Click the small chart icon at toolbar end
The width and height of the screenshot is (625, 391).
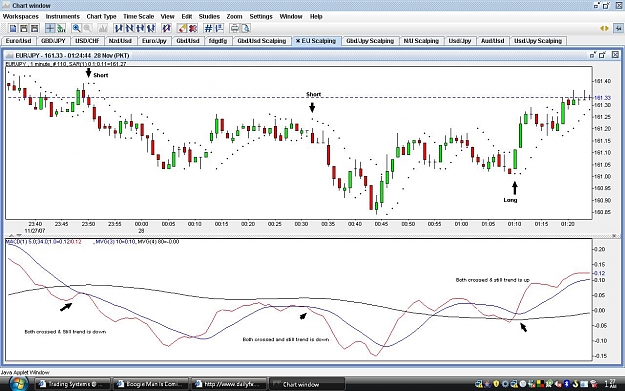coord(618,28)
